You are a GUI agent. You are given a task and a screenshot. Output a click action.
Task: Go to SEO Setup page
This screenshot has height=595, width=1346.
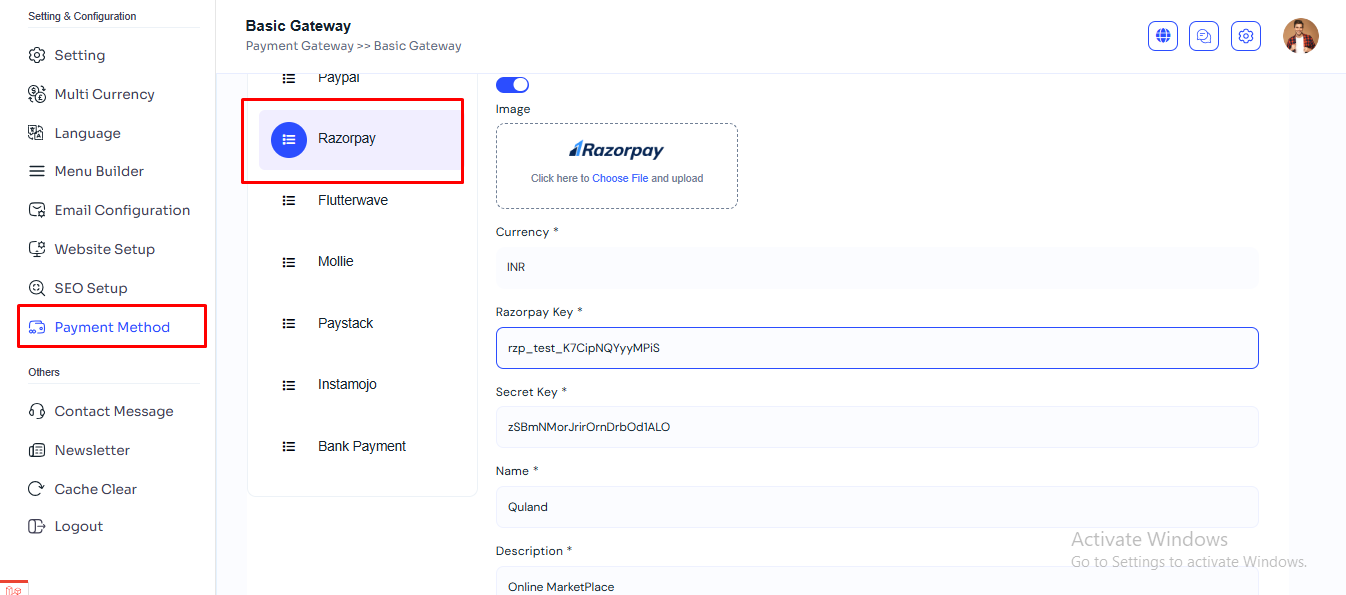91,288
